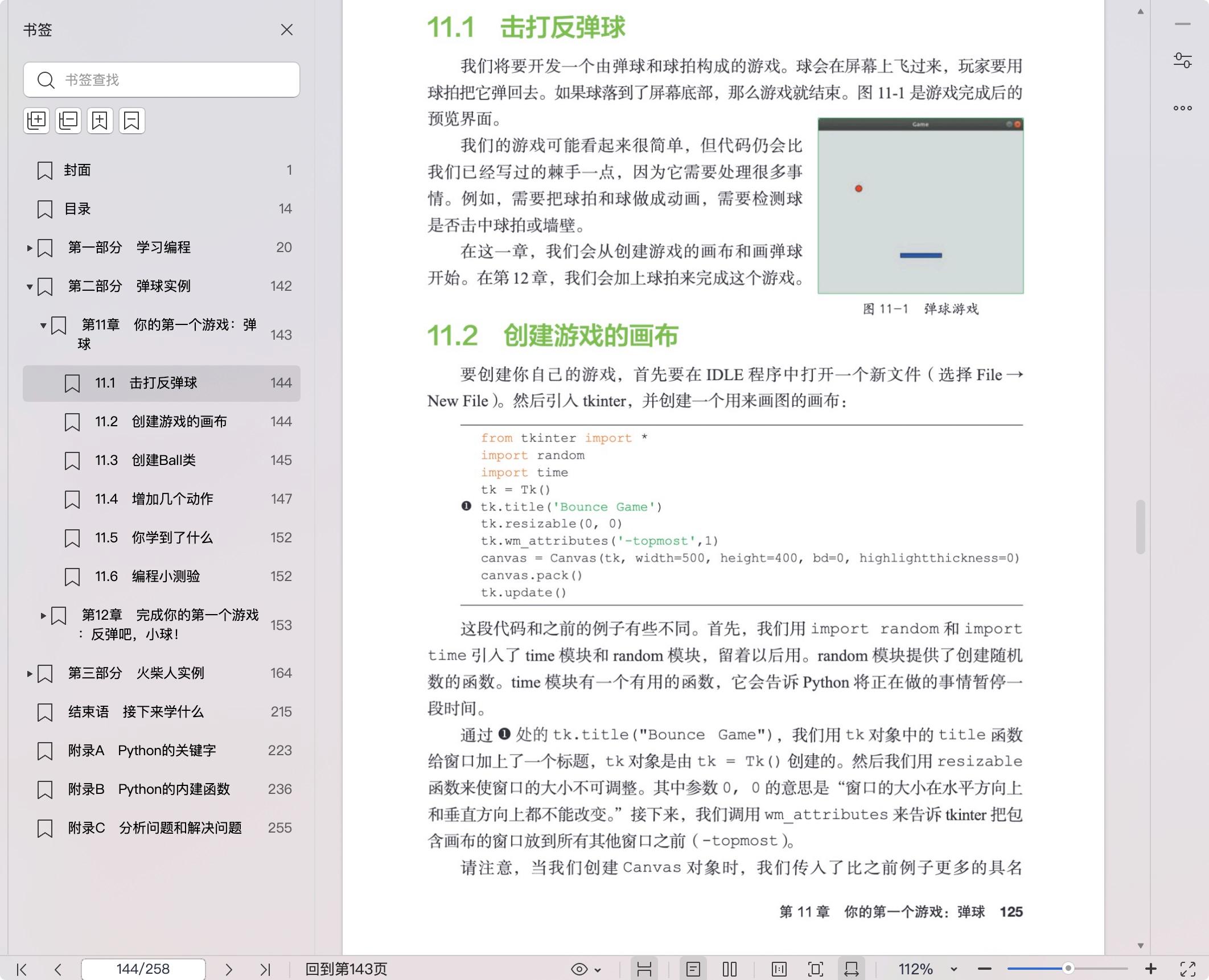Jump to first page button
1209x980 pixels.
(22, 969)
